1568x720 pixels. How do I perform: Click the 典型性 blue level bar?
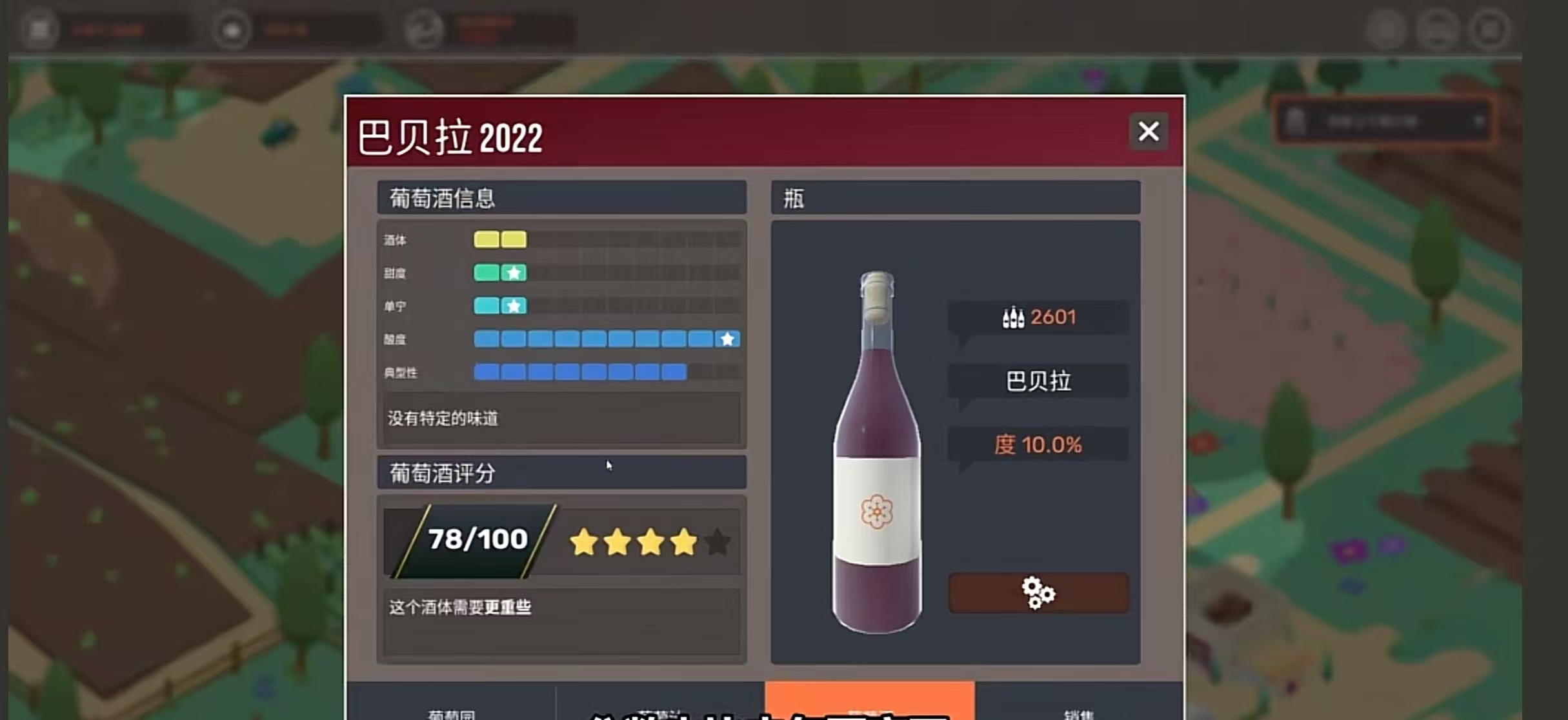[580, 372]
